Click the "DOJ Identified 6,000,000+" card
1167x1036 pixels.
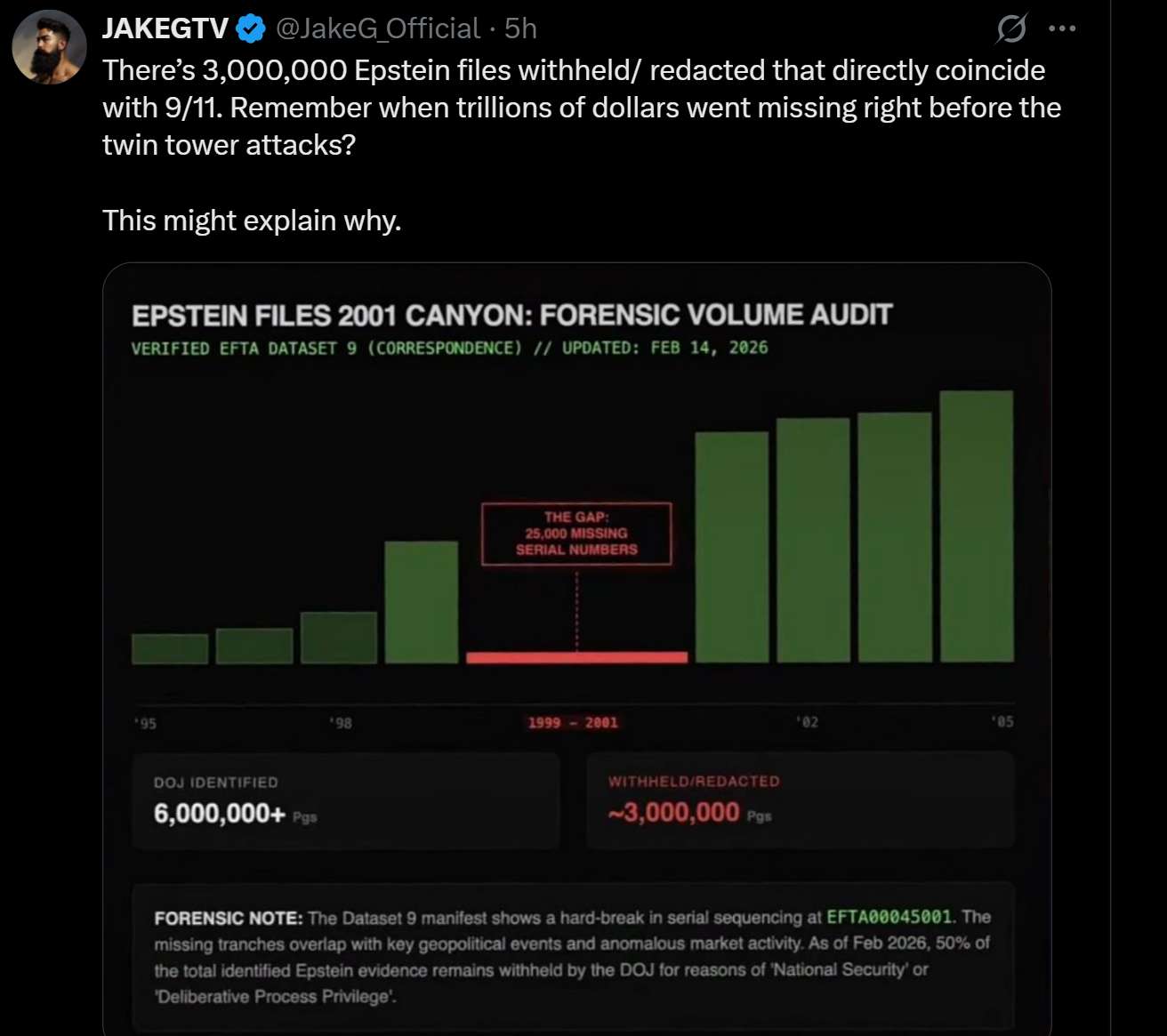click(345, 800)
